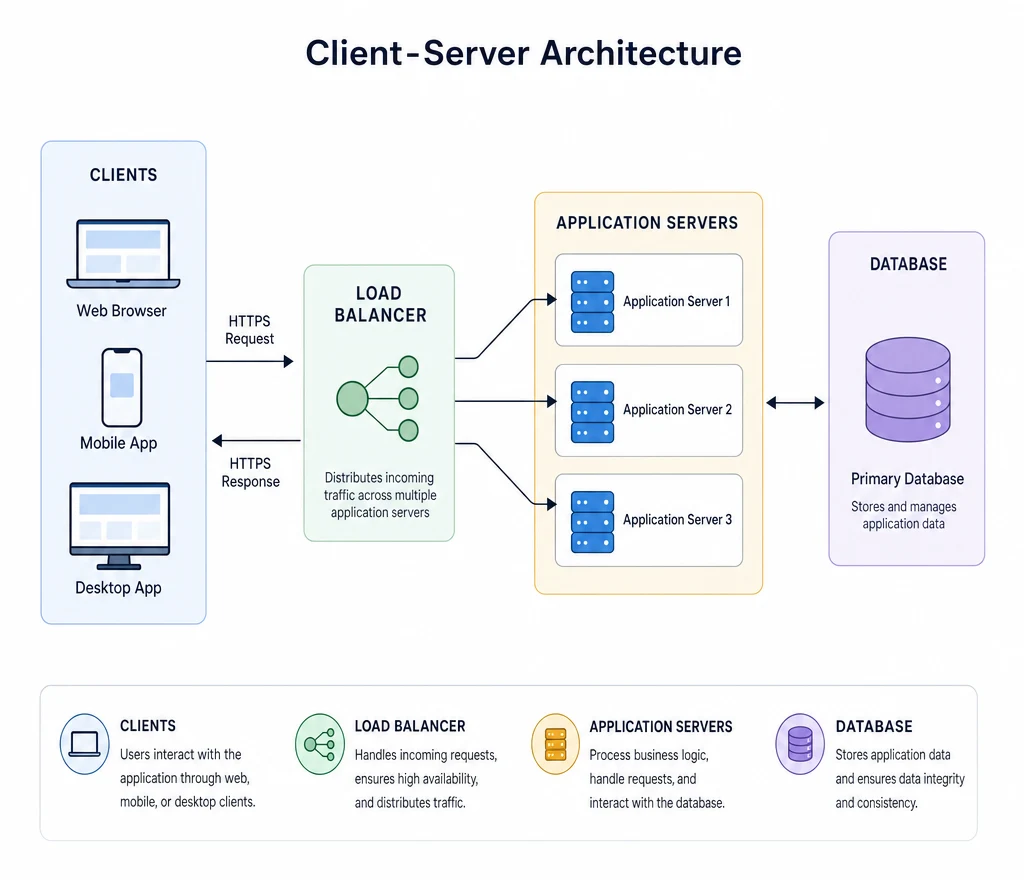Screen dimensions: 1024x880
Task: Click the Desktop App label
Action: pyautogui.click(x=118, y=588)
